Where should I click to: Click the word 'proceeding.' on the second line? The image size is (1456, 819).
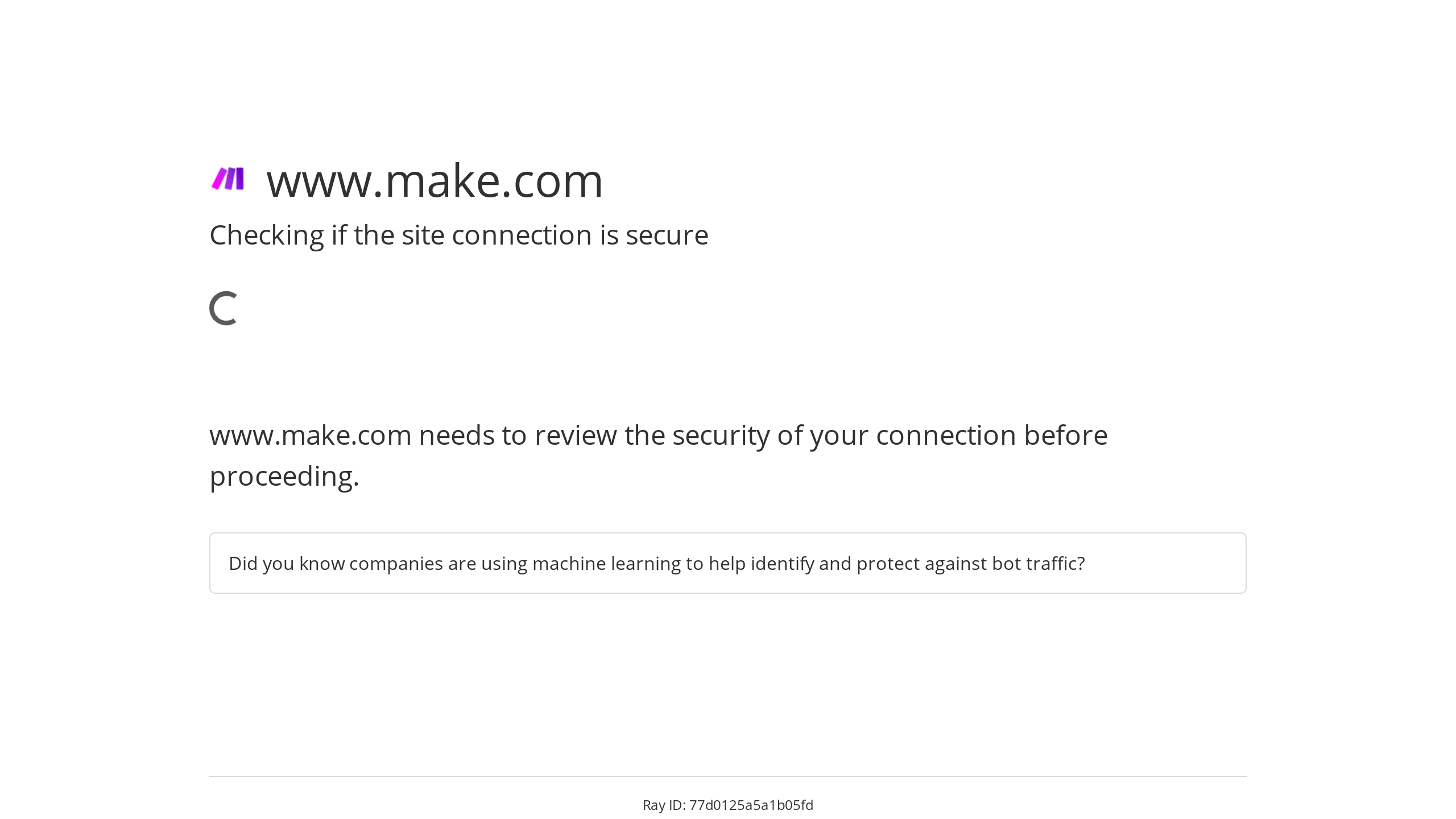point(284,477)
